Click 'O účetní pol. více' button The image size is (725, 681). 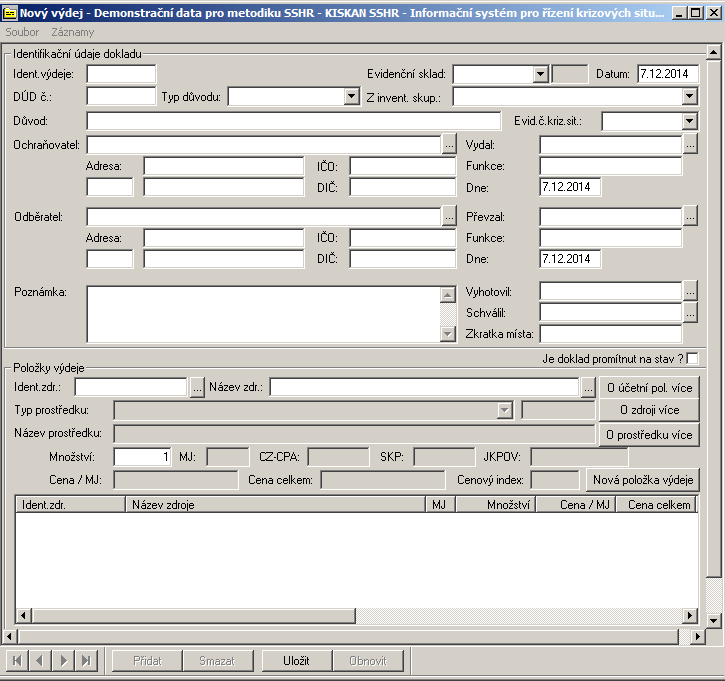[649, 387]
